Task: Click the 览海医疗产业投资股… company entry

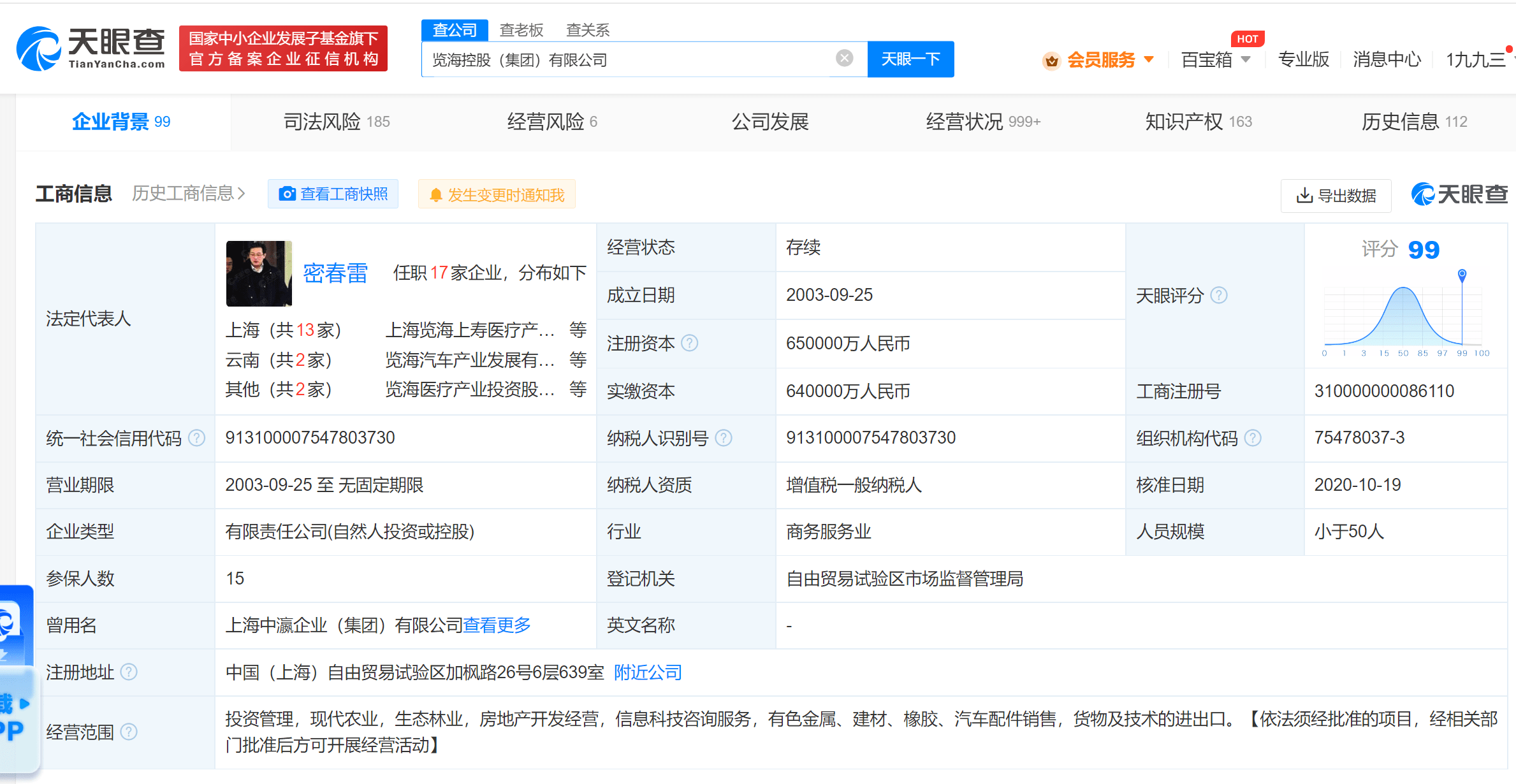Action: click(x=470, y=389)
